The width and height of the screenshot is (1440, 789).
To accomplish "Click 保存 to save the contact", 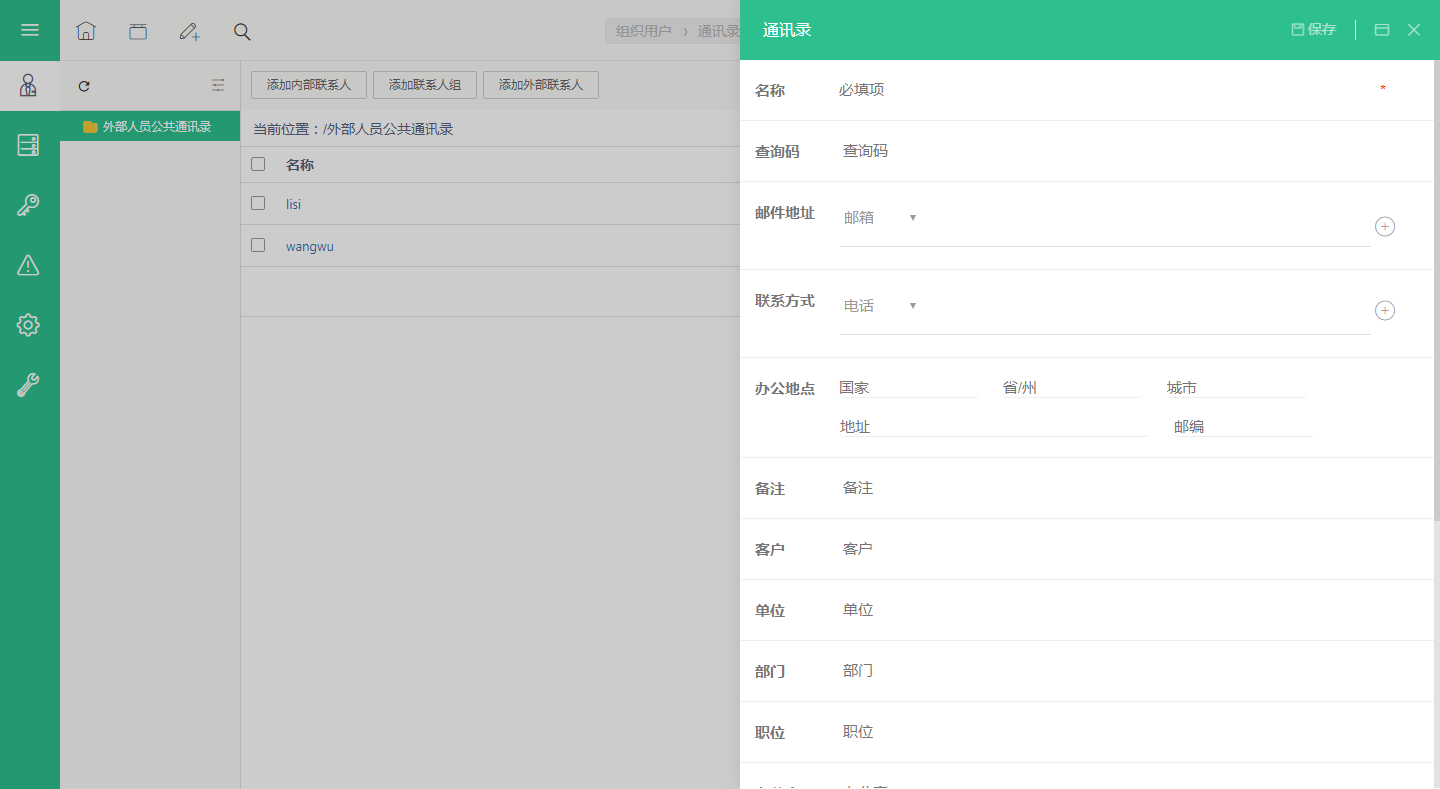I will (1314, 30).
